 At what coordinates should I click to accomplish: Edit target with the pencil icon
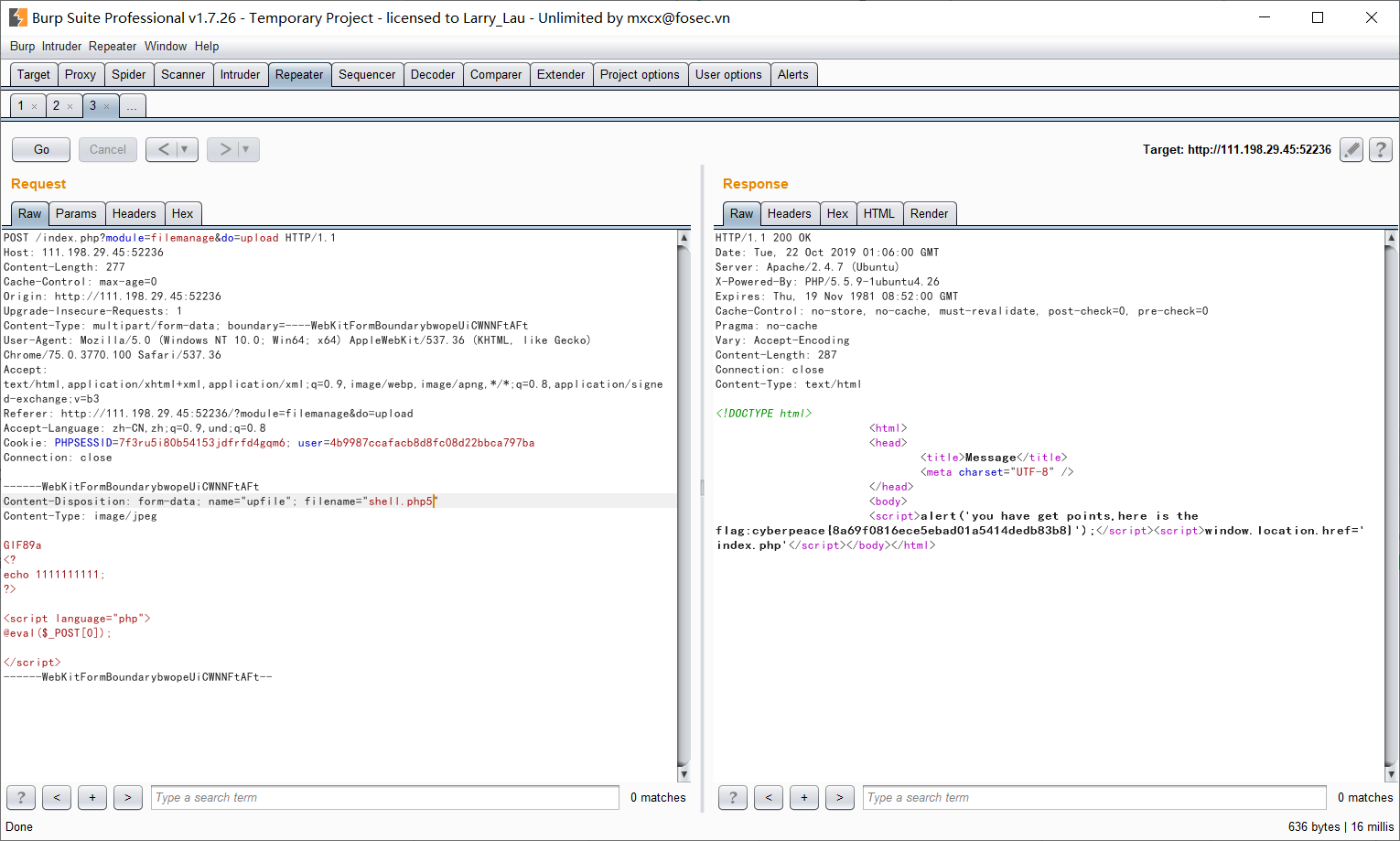pos(1352,149)
